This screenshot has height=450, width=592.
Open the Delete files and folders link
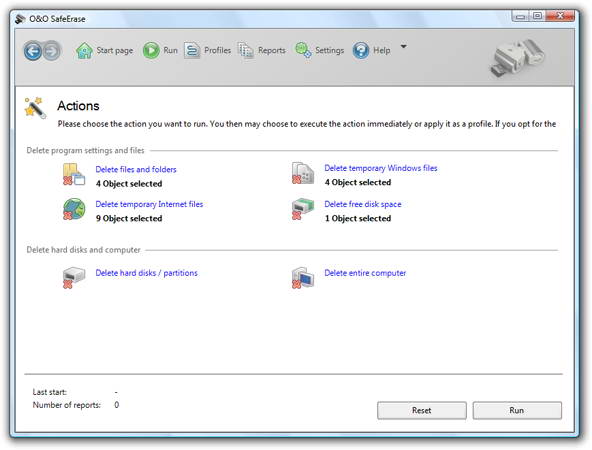(x=136, y=170)
